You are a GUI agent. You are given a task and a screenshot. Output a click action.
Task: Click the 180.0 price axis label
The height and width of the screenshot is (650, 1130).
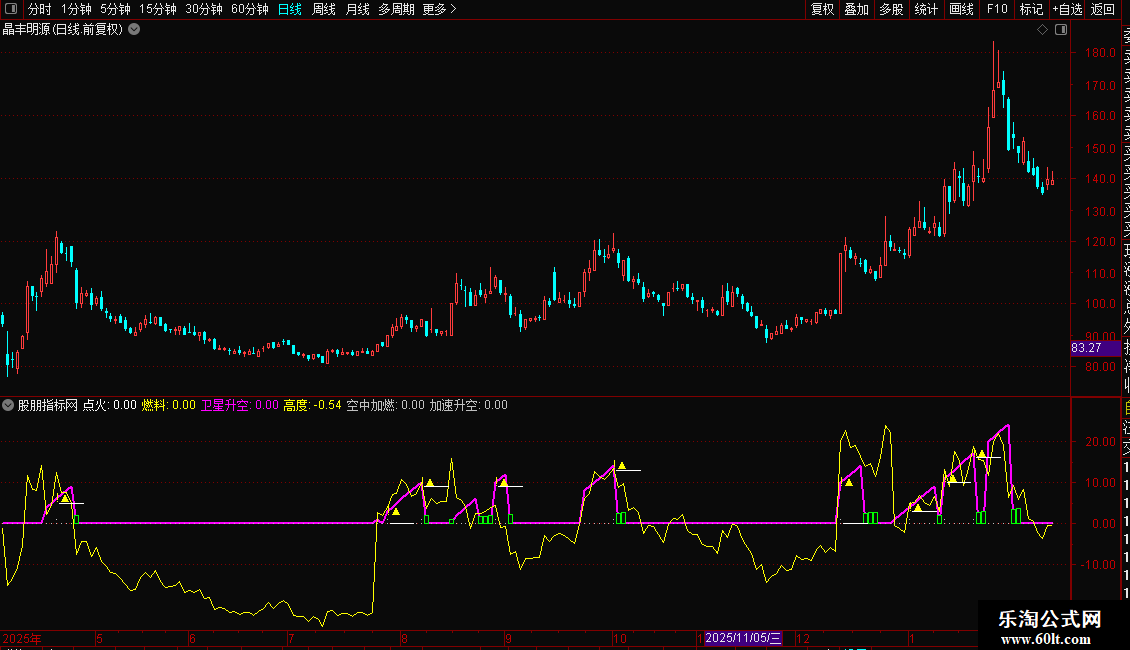tap(1100, 53)
